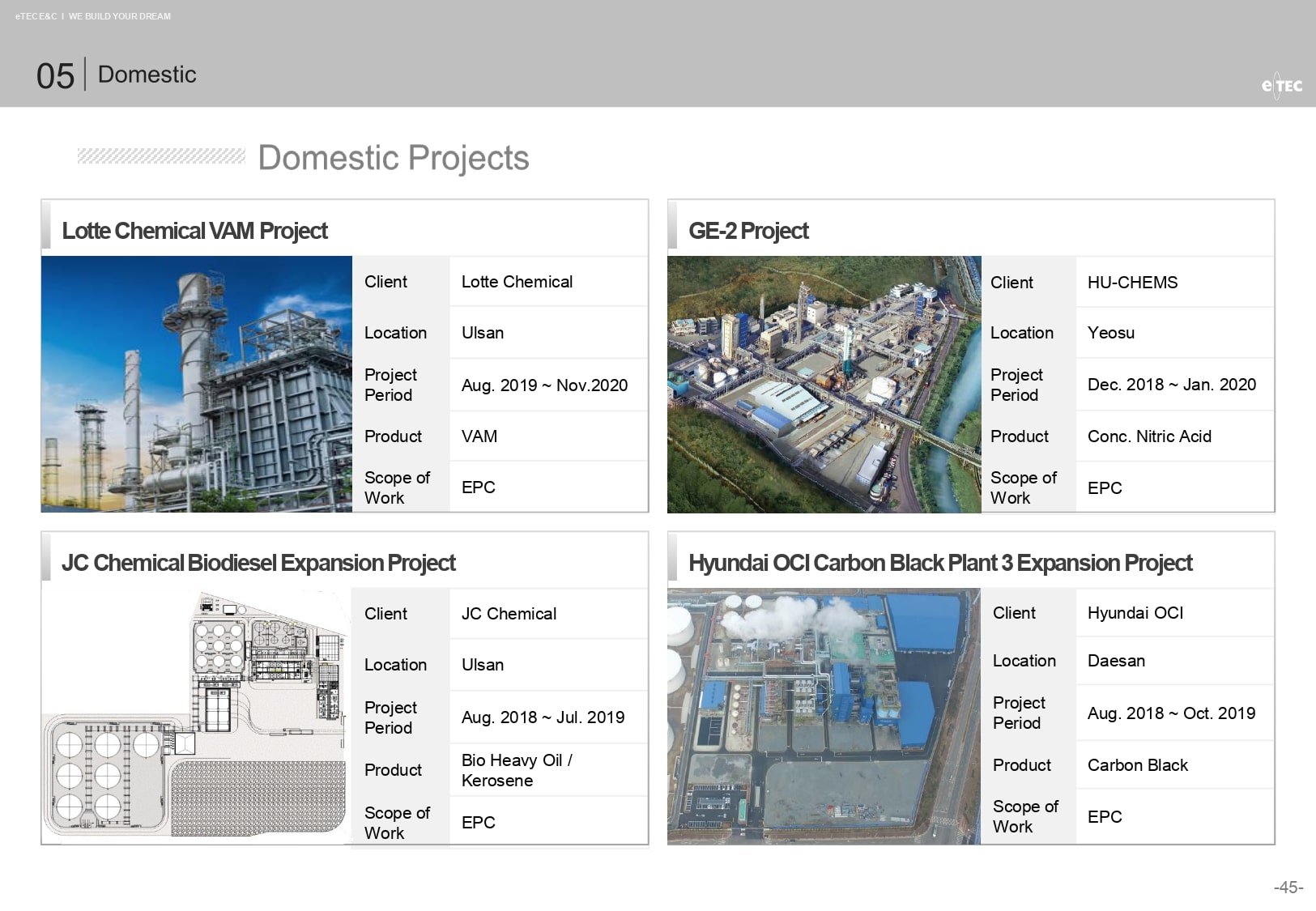This screenshot has width=1316, height=911.
Task: Select the JC Chemical plant layout drawing
Action: coord(197,717)
